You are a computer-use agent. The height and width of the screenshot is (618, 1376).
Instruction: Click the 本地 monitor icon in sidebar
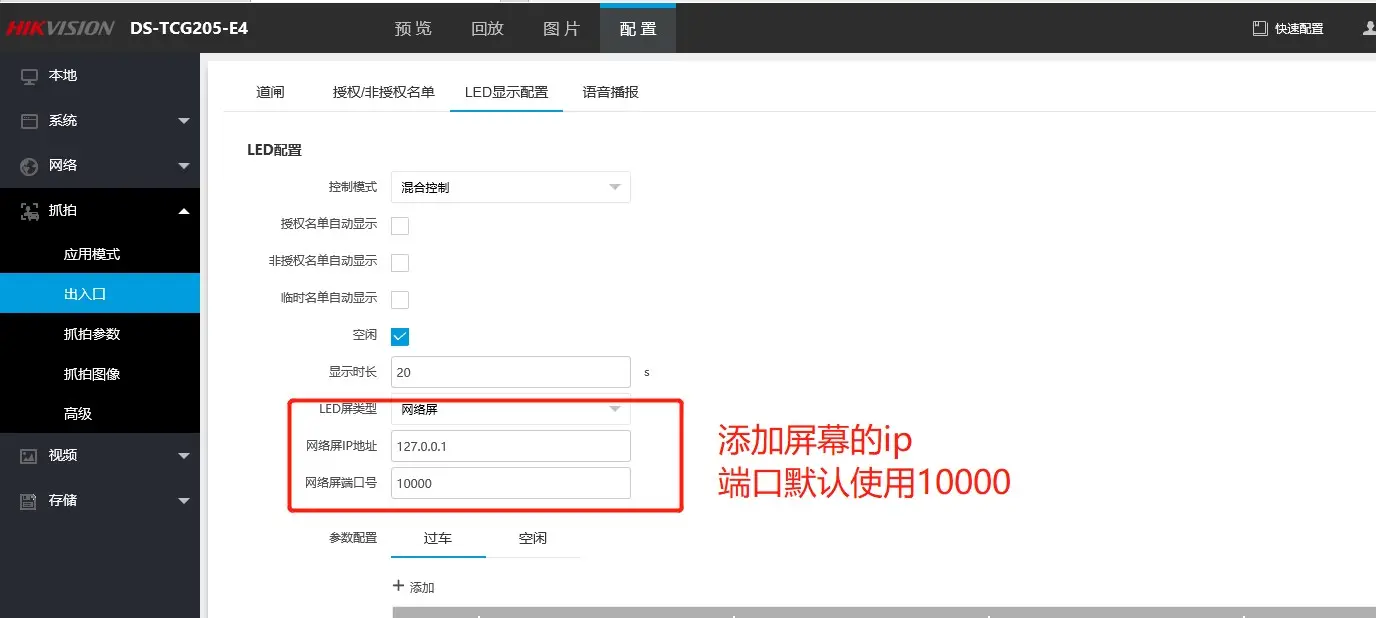[x=29, y=76]
